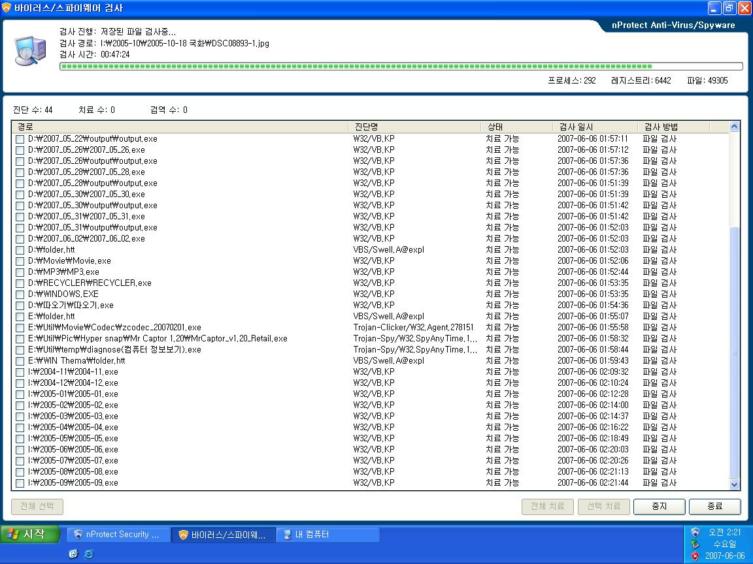Check the I:\2005-09\2005-09.exe checkbox

[x=20, y=483]
